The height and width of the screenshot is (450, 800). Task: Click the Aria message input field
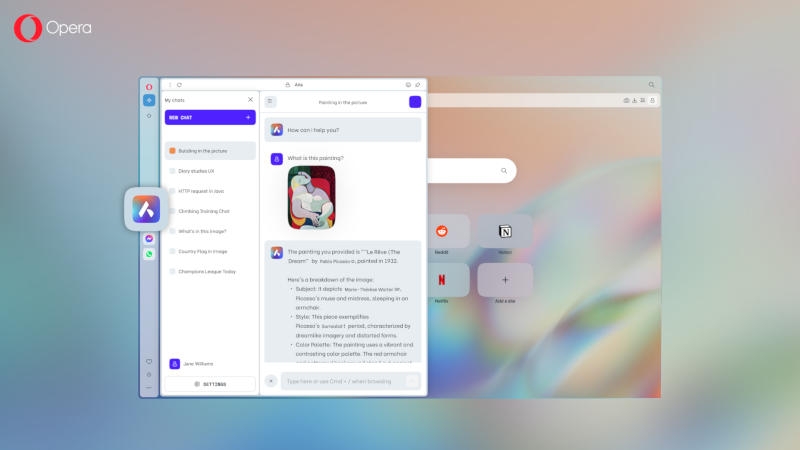[x=340, y=381]
